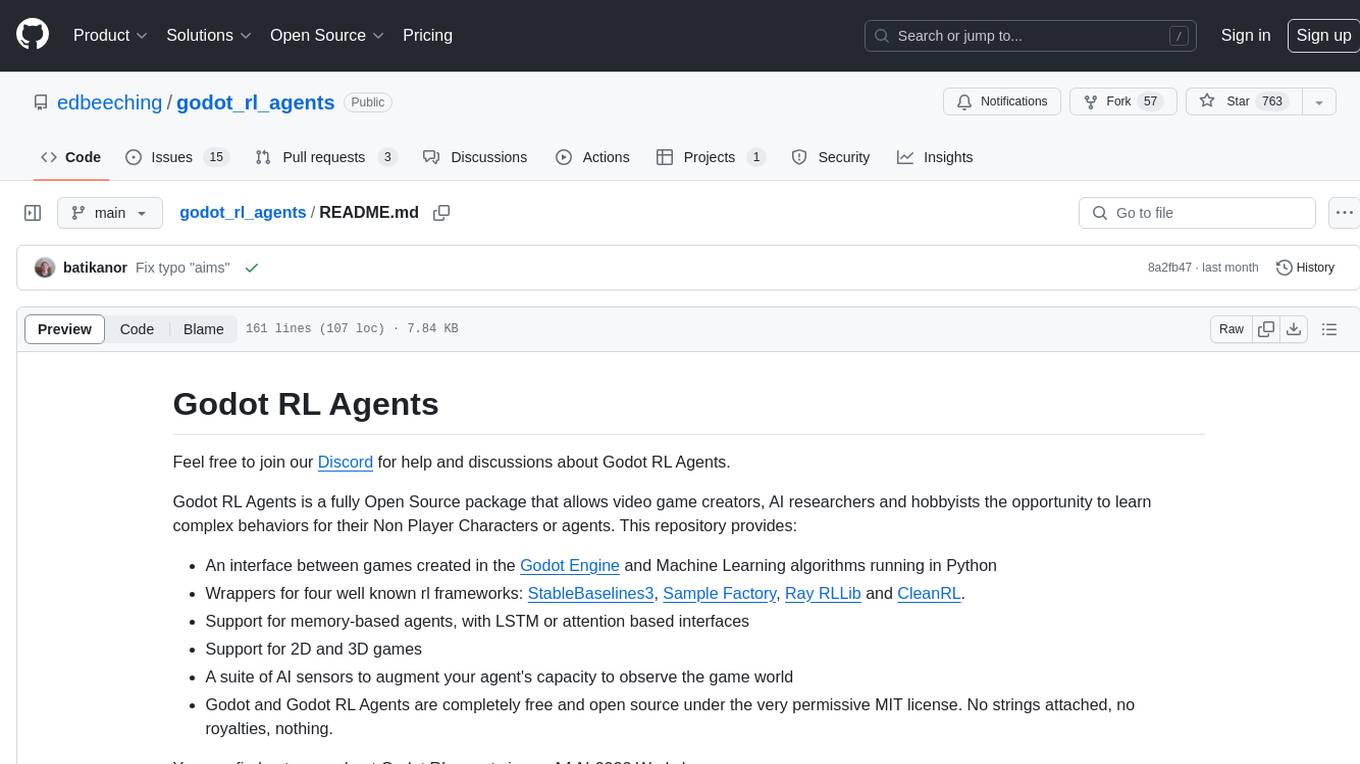Image resolution: width=1360 pixels, height=764 pixels.
Task: Open the CleanRL link
Action: (929, 593)
